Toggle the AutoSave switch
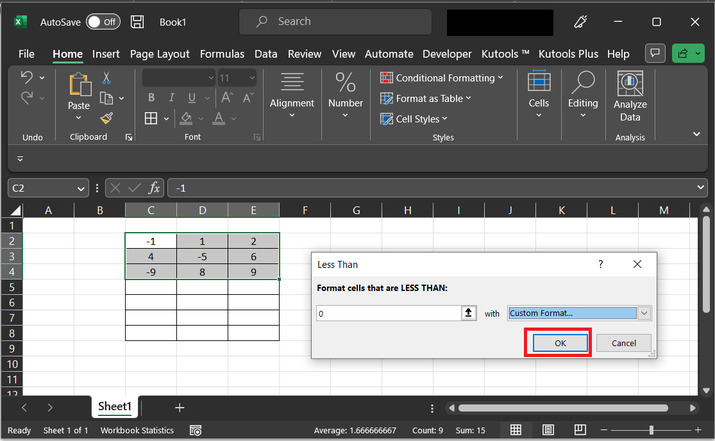 click(102, 21)
